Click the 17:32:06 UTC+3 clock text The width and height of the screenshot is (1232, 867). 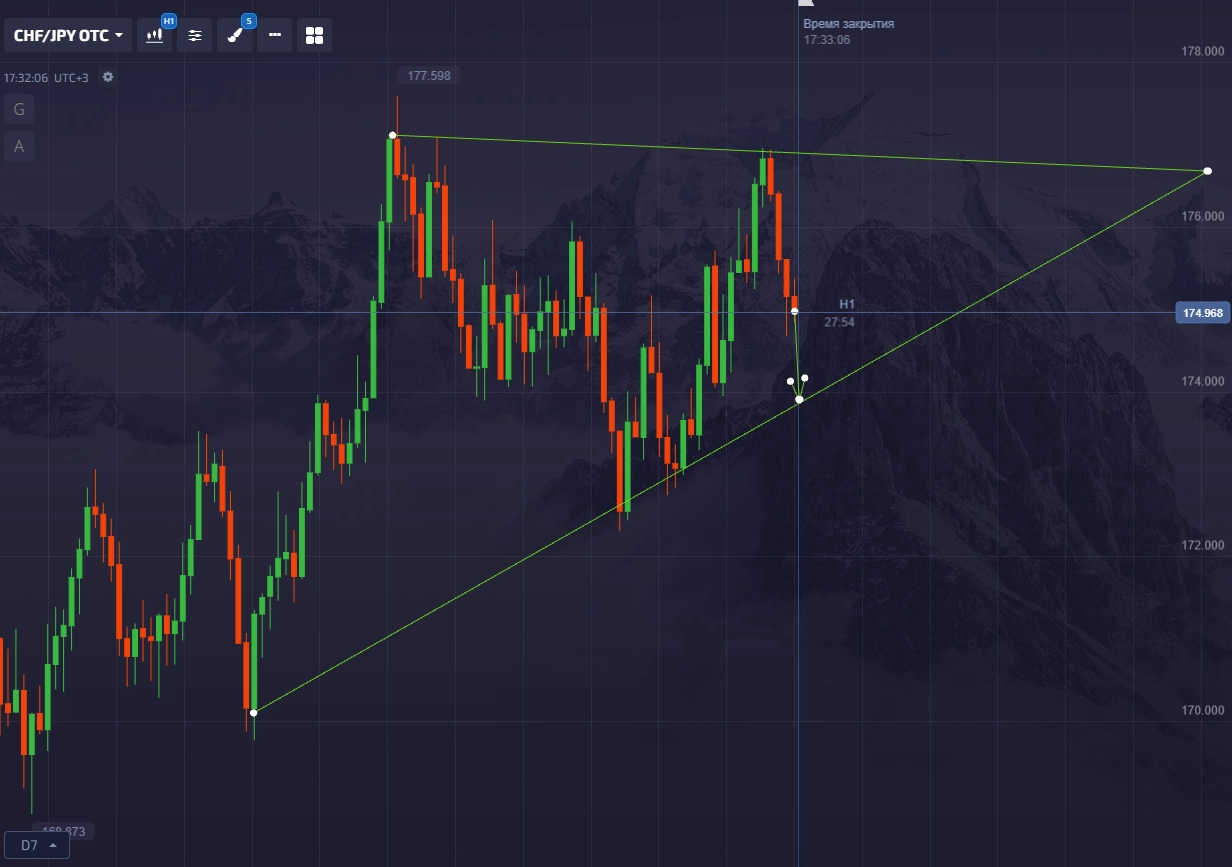[46, 77]
